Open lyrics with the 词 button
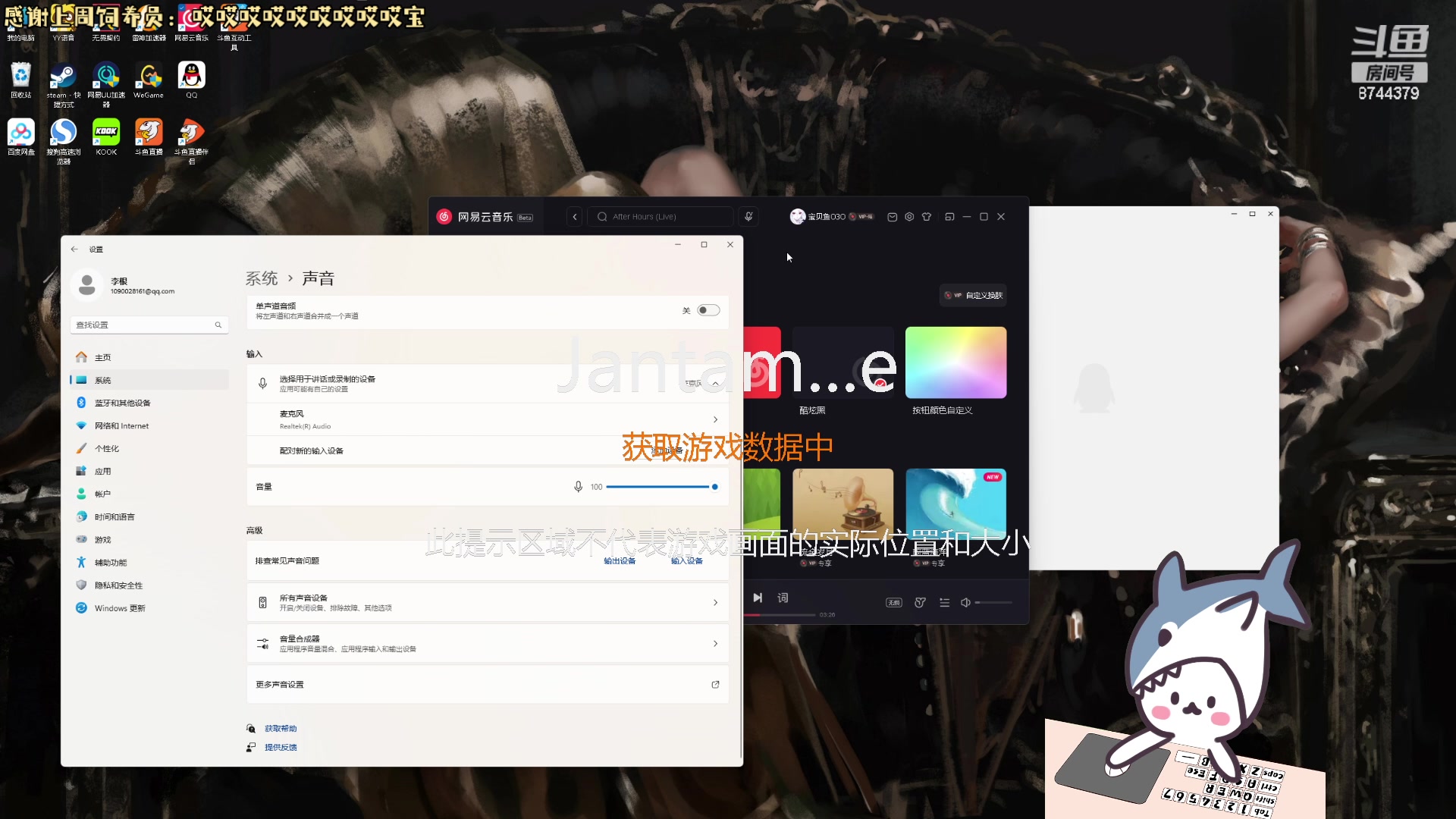The width and height of the screenshot is (1456, 819). tap(783, 598)
